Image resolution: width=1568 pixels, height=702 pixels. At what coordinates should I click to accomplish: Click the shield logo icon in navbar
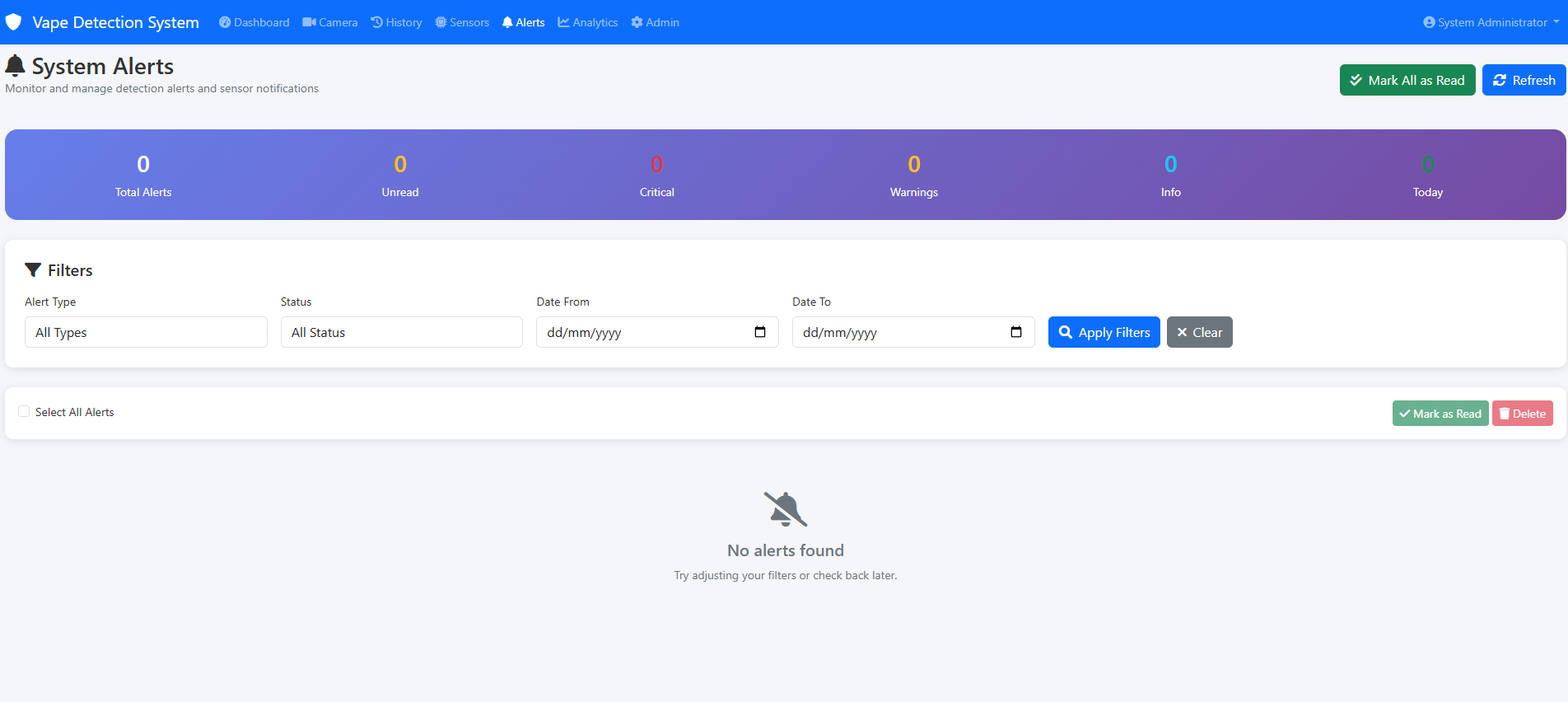[13, 22]
